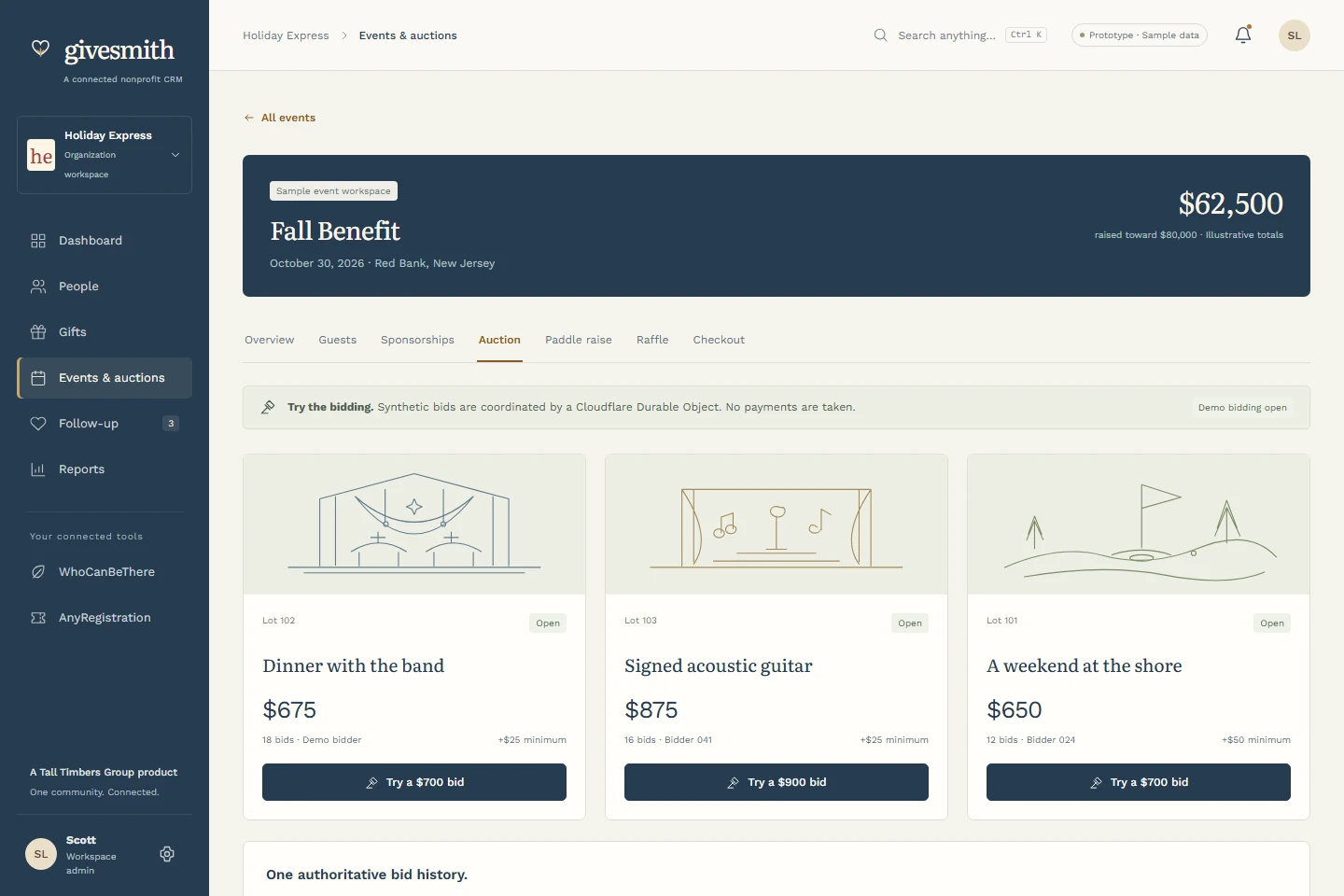The width and height of the screenshot is (1344, 896).
Task: Click the Search anything field
Action: (x=959, y=35)
